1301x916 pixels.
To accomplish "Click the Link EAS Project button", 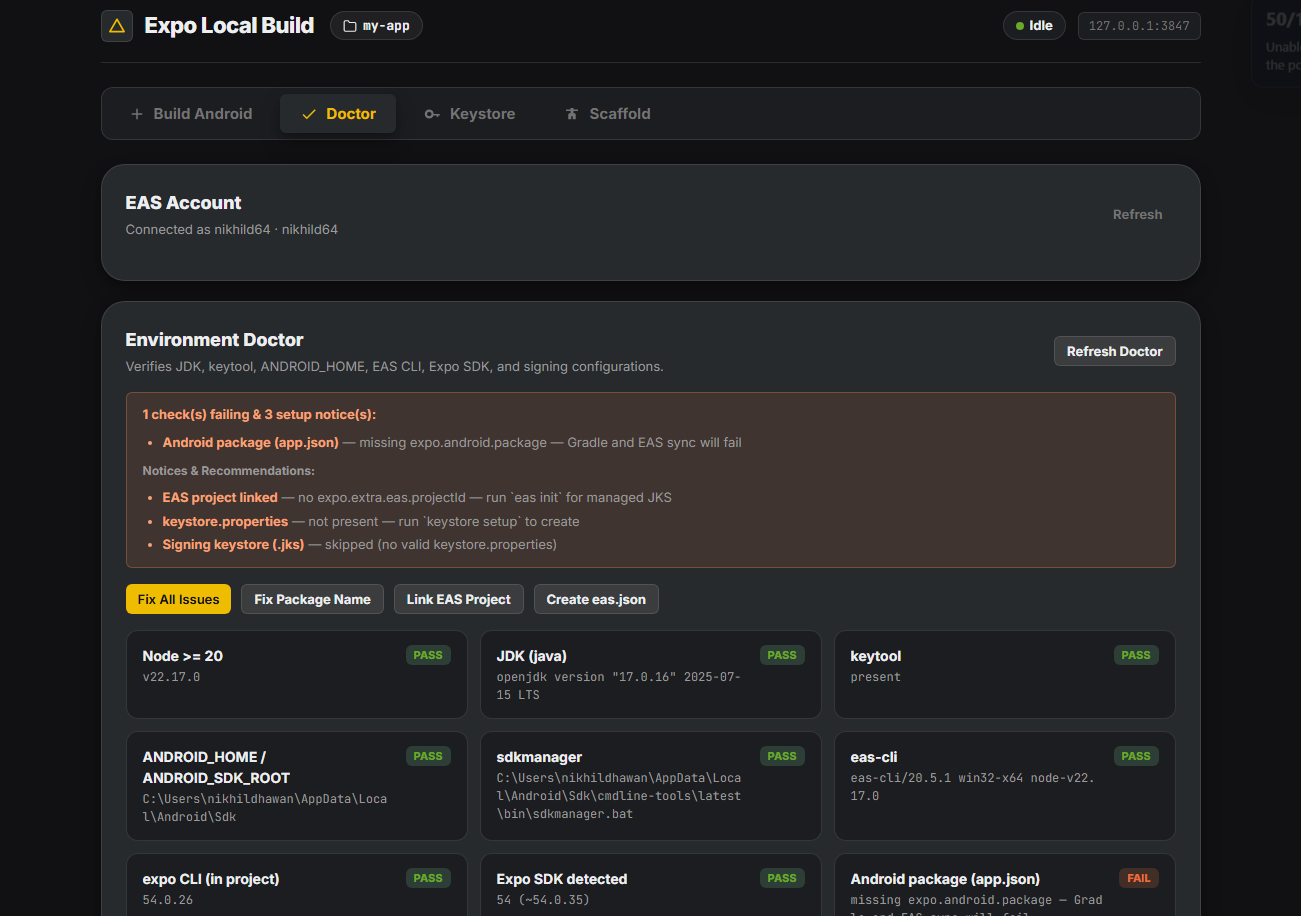I will coord(458,599).
